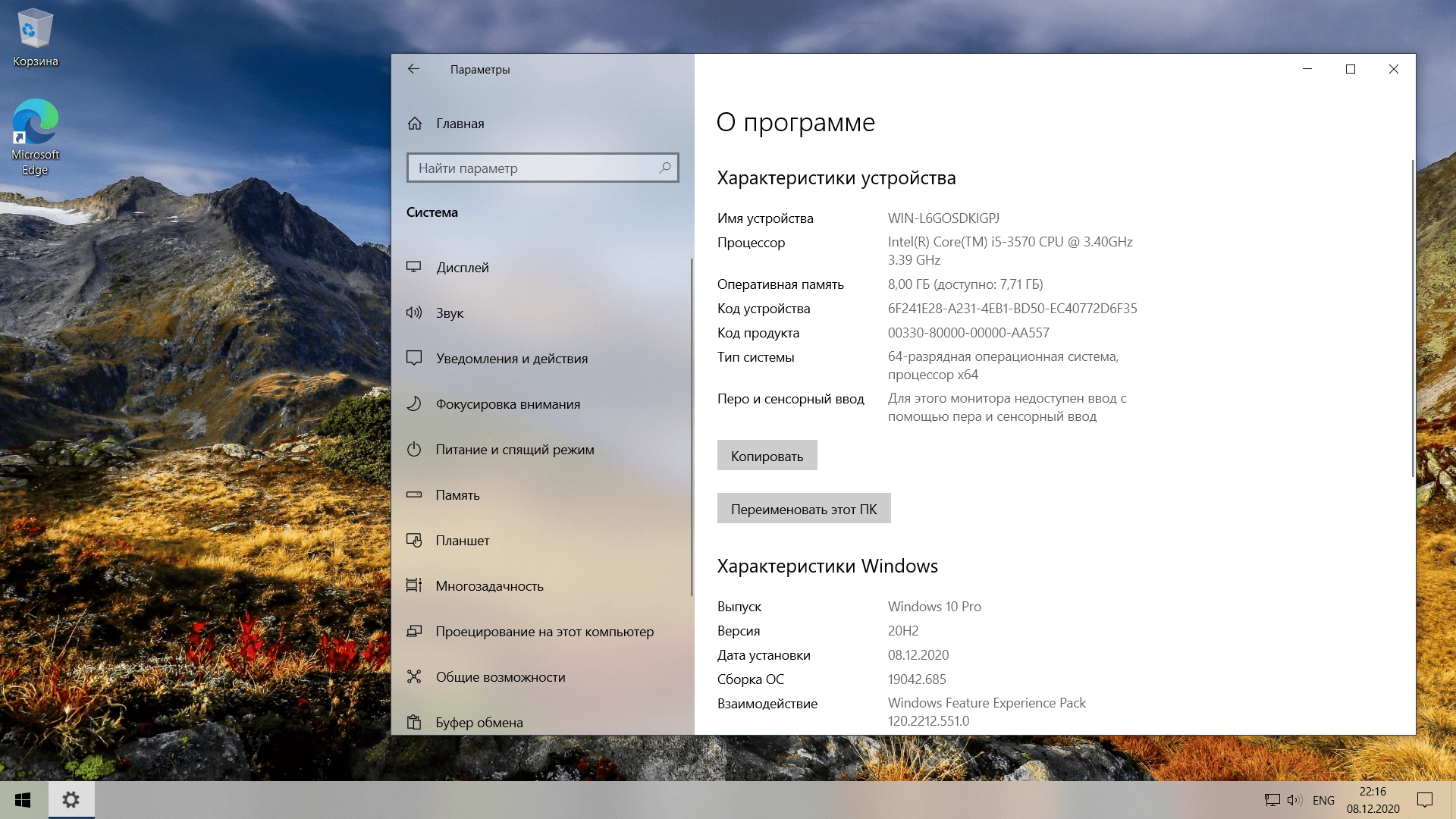The image size is (1456, 819).
Task: Click the Копировать button
Action: coord(767,455)
